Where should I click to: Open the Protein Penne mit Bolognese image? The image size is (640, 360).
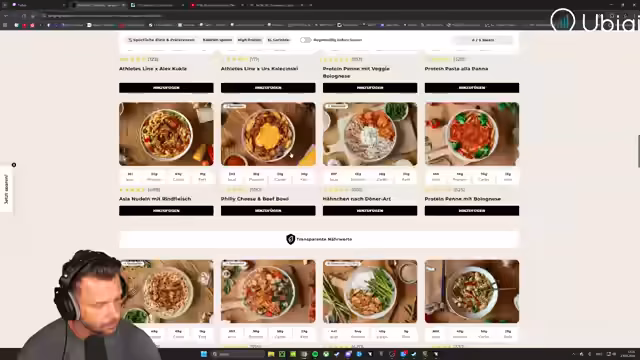[472, 134]
